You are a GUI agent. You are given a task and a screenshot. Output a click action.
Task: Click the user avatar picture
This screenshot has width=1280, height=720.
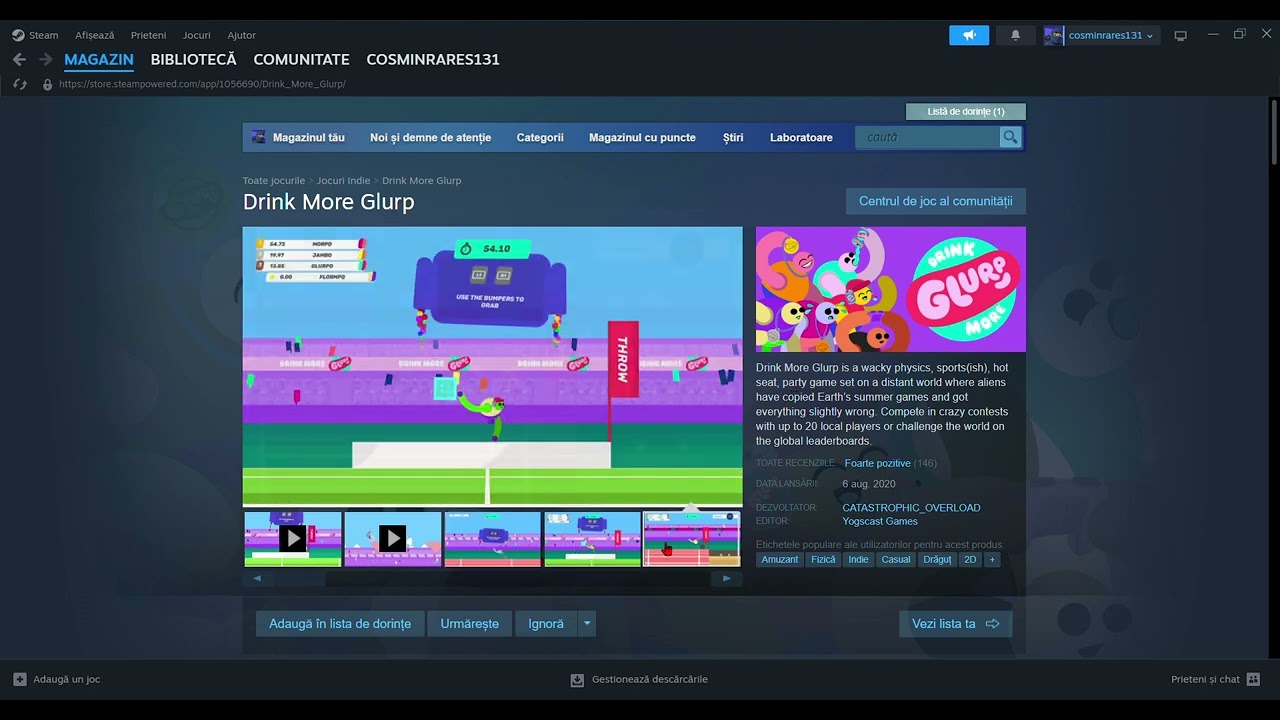coord(1054,35)
